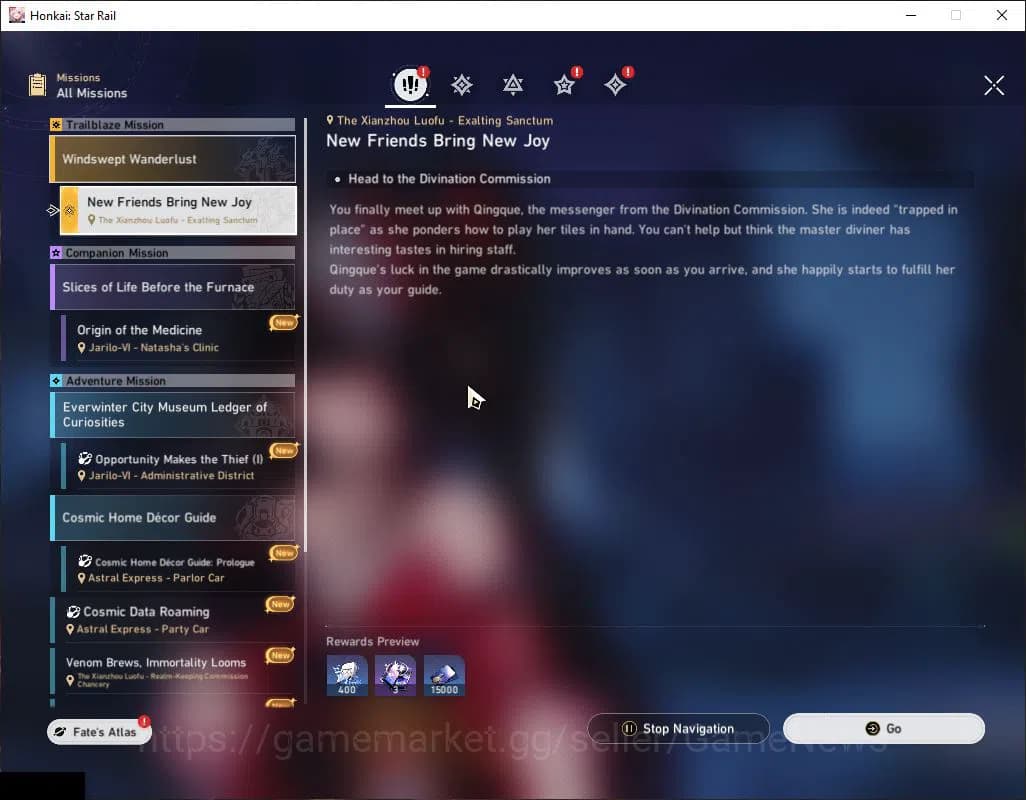Screen dimensions: 1026x800
Task: View the 15000 credits reward icon
Action: [444, 675]
